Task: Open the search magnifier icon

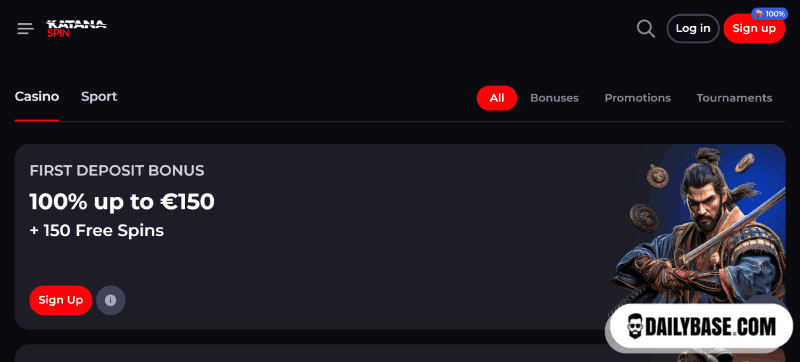Action: tap(646, 29)
